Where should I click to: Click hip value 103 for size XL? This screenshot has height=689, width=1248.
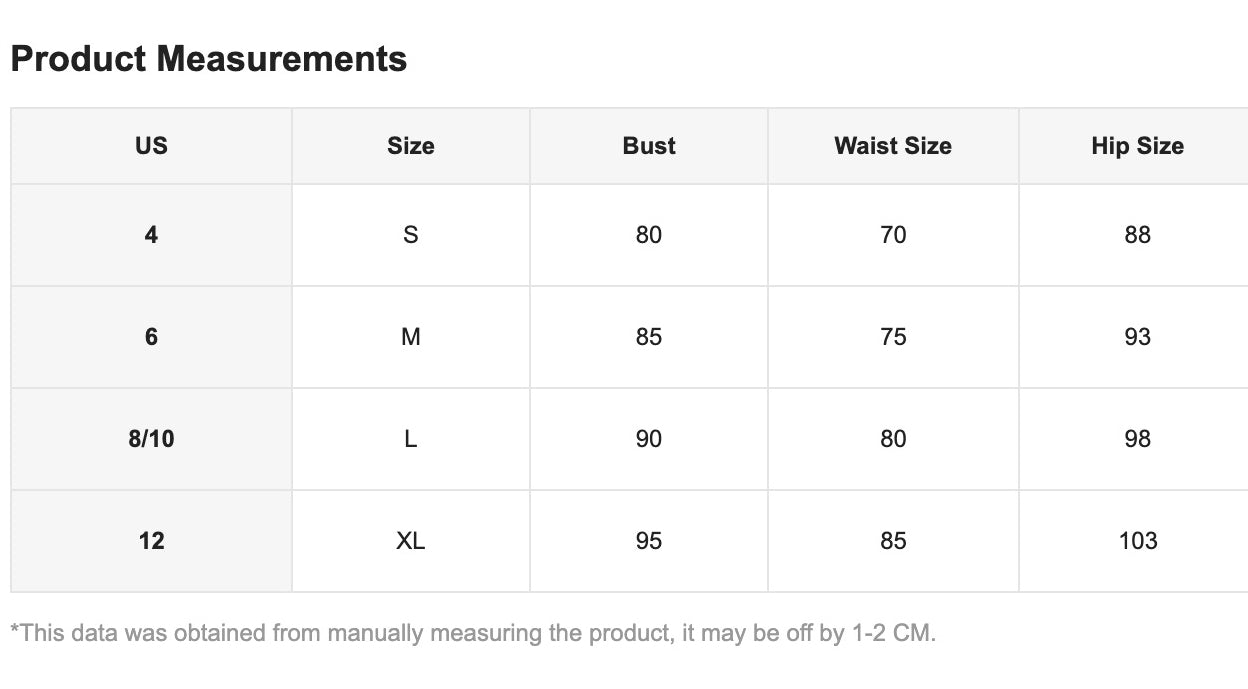coord(1137,541)
